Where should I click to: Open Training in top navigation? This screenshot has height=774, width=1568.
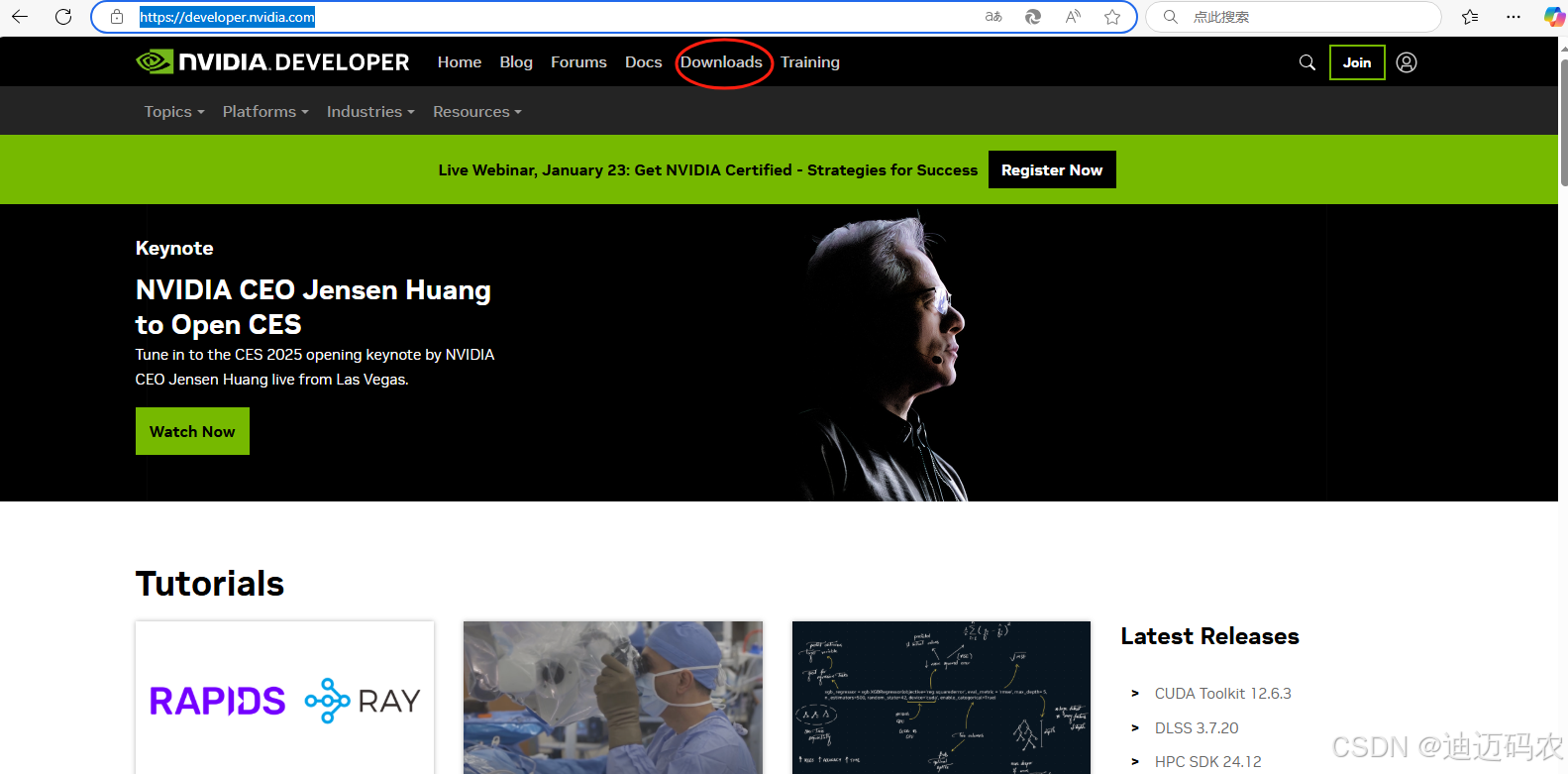[810, 62]
